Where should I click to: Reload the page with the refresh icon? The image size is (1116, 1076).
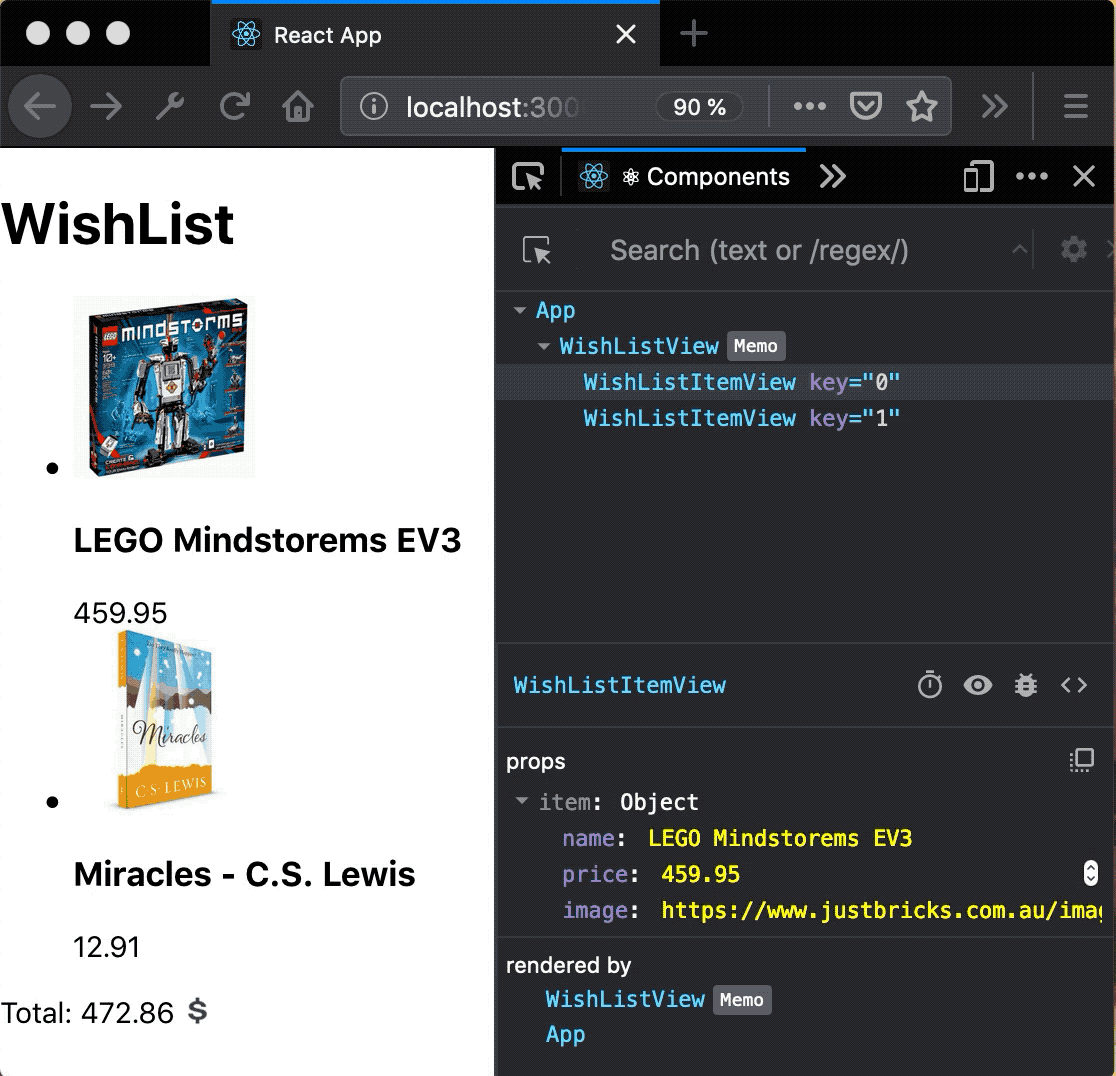tap(234, 107)
